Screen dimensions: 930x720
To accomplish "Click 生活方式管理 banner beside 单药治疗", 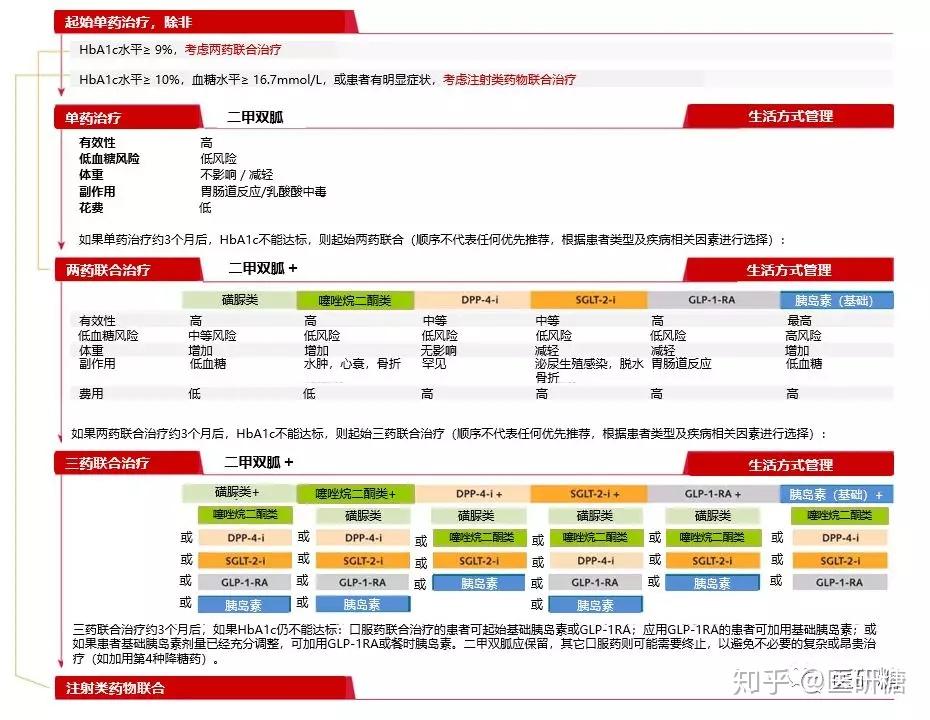I will [789, 116].
